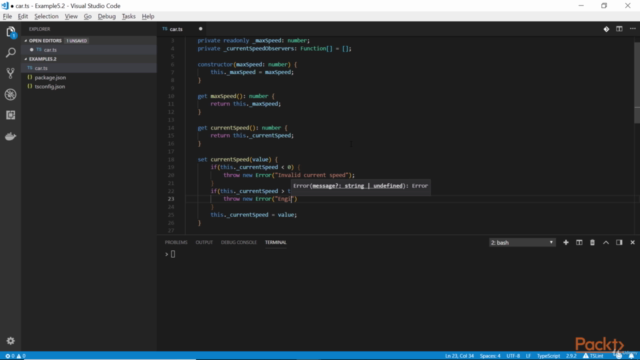Screen dimensions: 640x360
Task: Click line number 23 in the gutter
Action: tap(171, 199)
